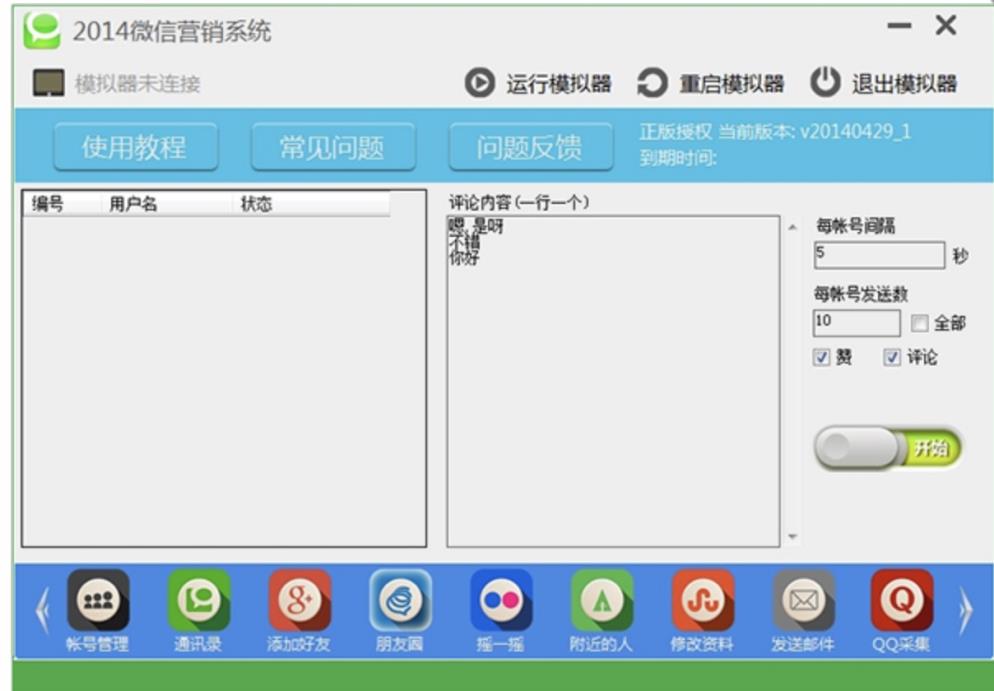Click the 重启模拟器 restart icon

[x=652, y=83]
